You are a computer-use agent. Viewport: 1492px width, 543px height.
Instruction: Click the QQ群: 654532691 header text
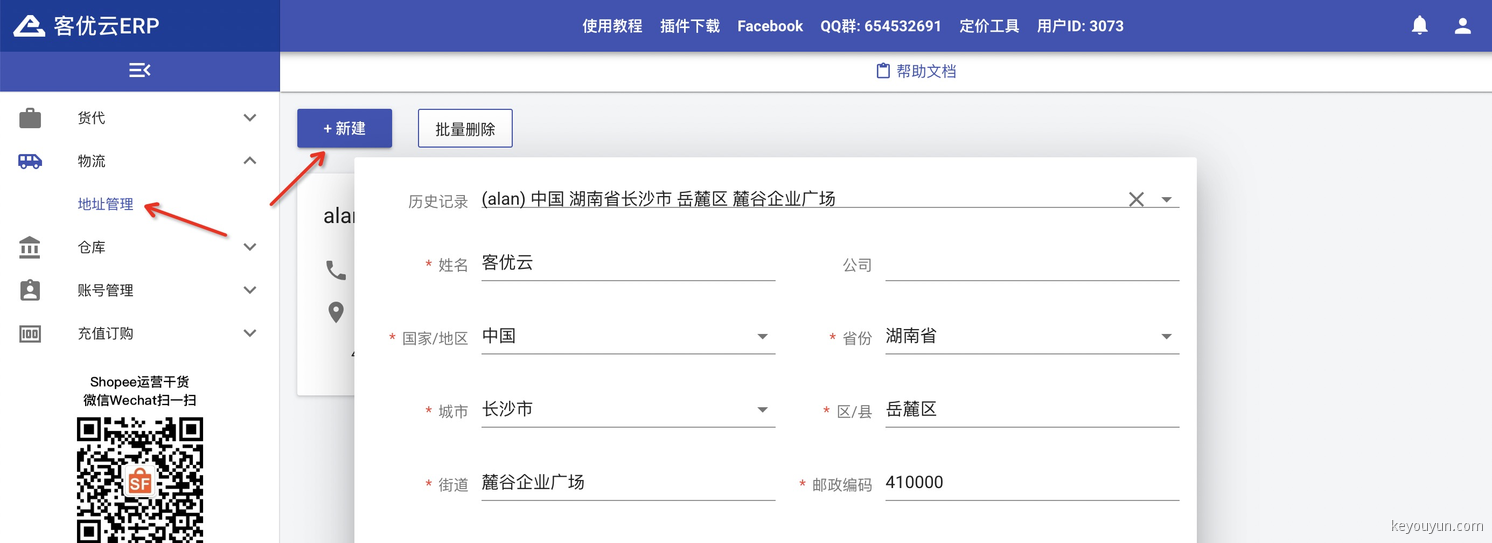[881, 26]
